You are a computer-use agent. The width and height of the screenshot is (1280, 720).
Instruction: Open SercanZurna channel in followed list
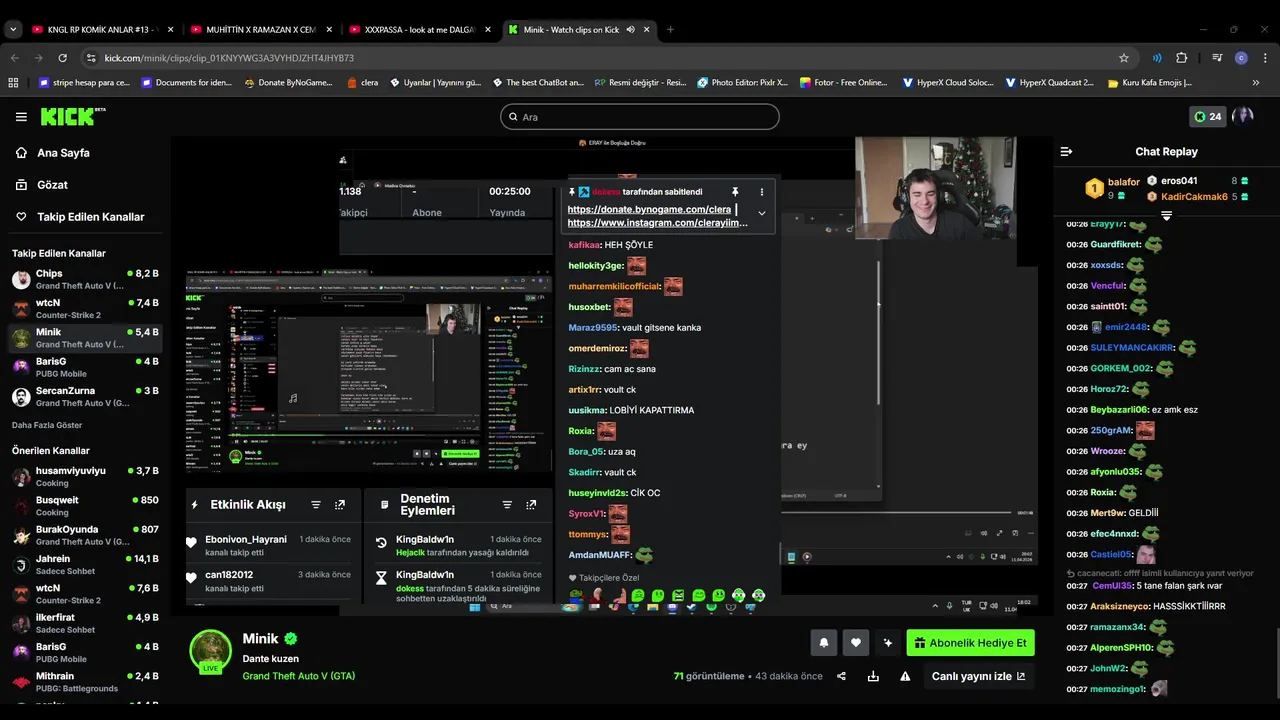[85, 396]
